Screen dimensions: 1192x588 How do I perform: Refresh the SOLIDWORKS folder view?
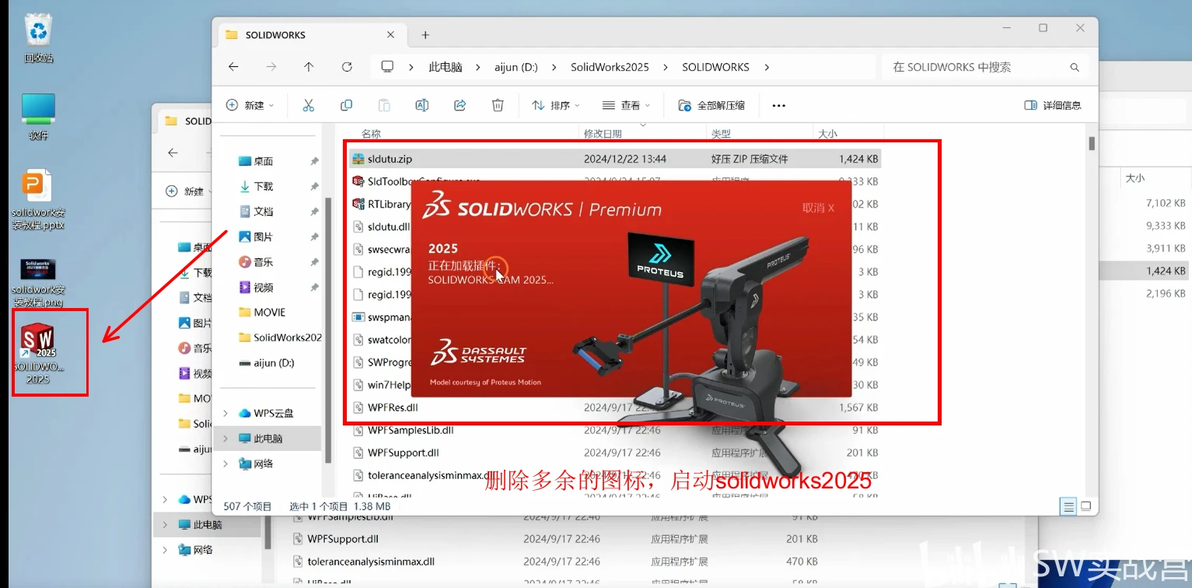click(347, 67)
